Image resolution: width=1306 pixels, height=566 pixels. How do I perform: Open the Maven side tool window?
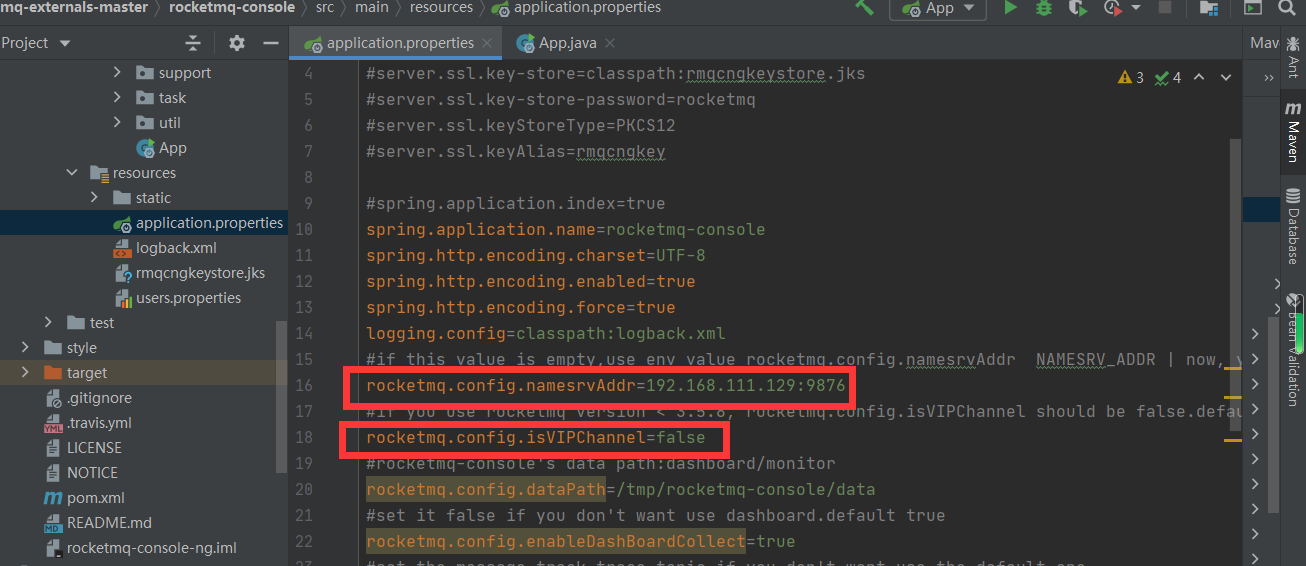(1293, 131)
